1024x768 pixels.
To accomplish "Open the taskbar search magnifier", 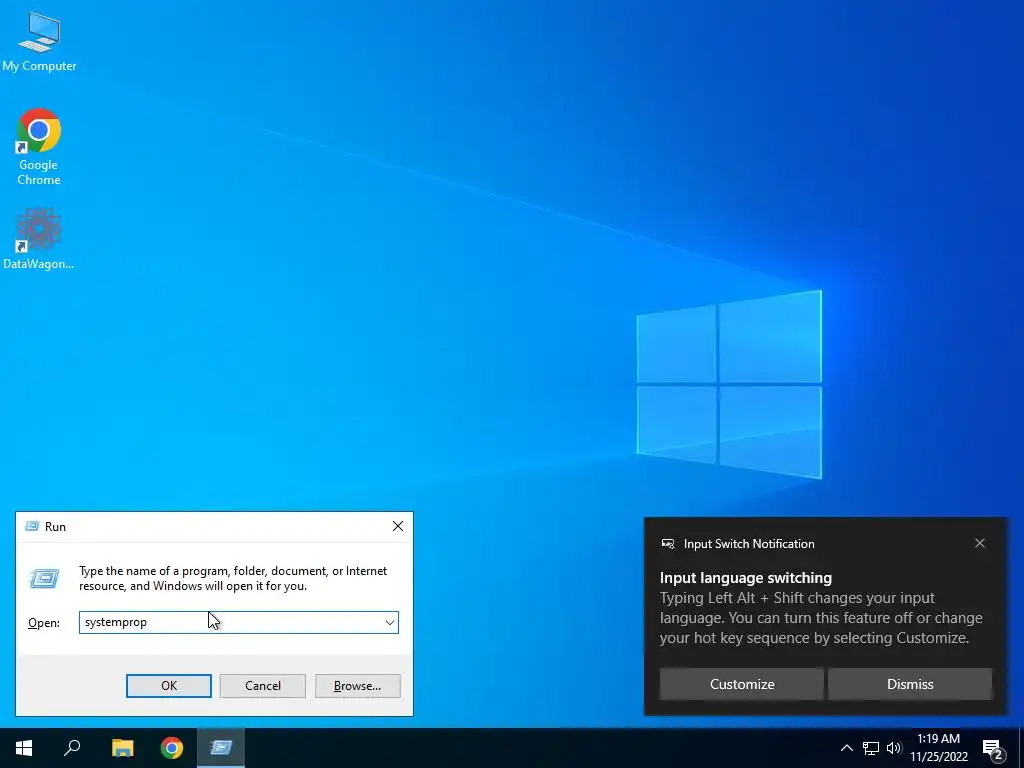I will [72, 748].
